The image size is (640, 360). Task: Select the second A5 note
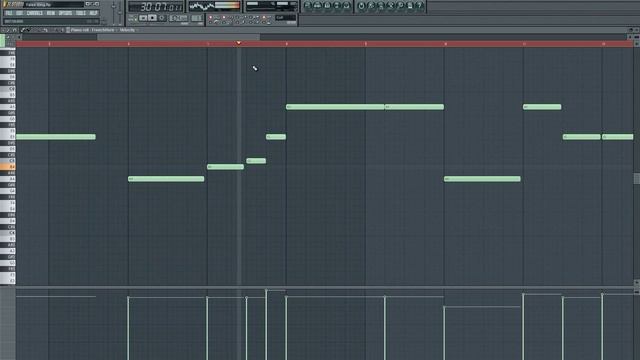tap(414, 107)
